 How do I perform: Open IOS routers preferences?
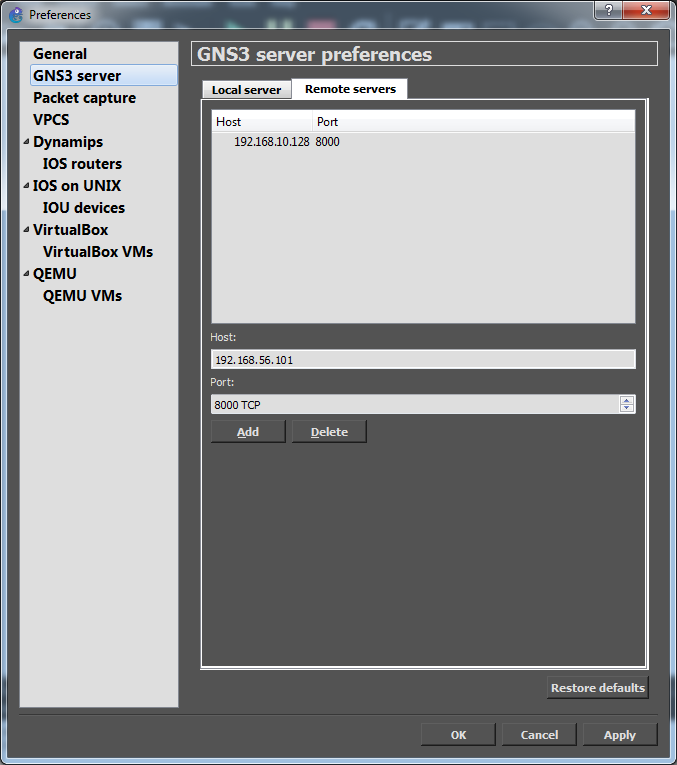(82, 163)
